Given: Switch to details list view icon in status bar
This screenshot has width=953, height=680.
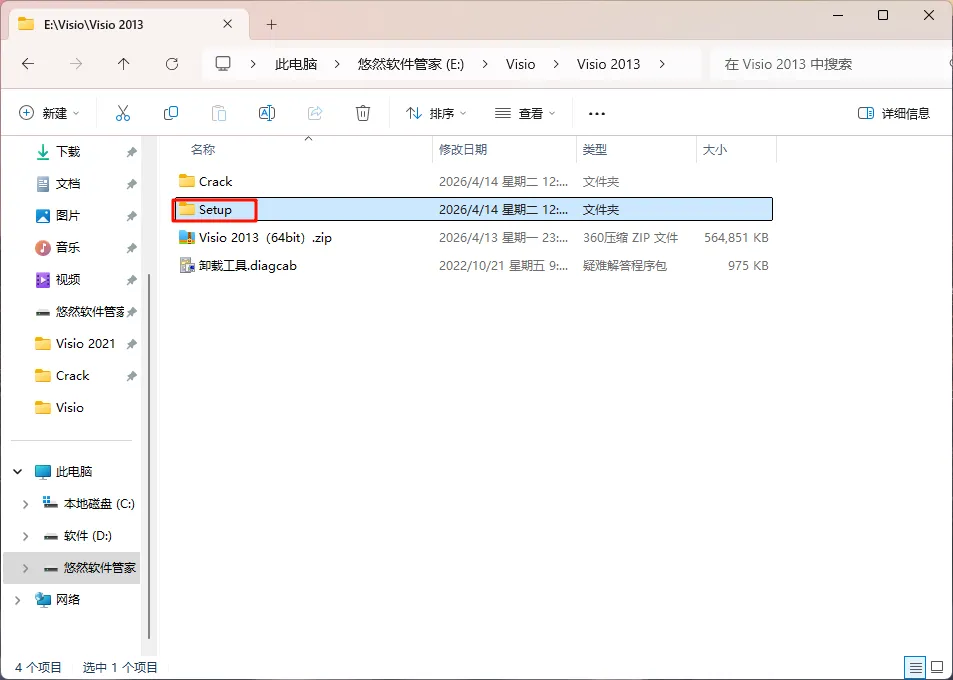Looking at the screenshot, I should click(916, 667).
